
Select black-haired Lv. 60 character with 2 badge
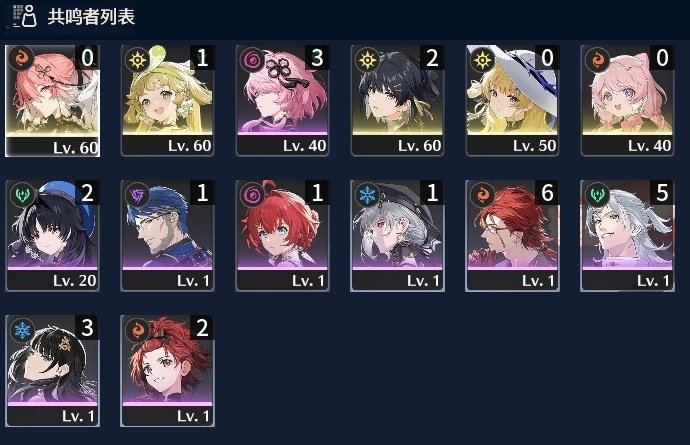tap(397, 100)
